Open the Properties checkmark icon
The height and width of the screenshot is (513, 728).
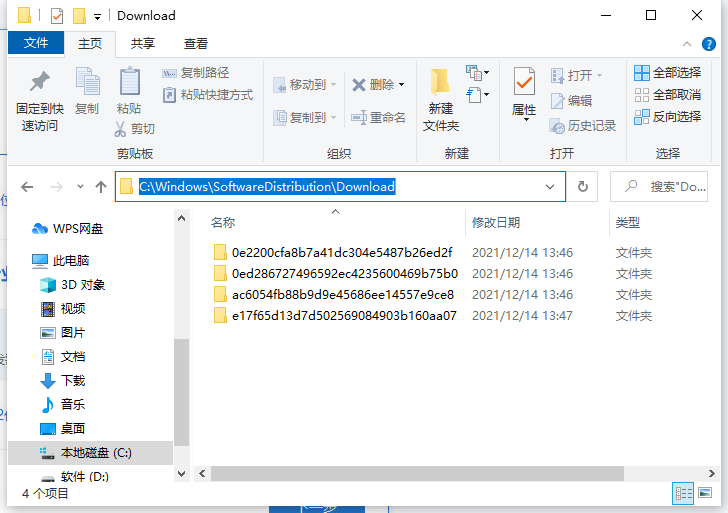click(x=524, y=81)
